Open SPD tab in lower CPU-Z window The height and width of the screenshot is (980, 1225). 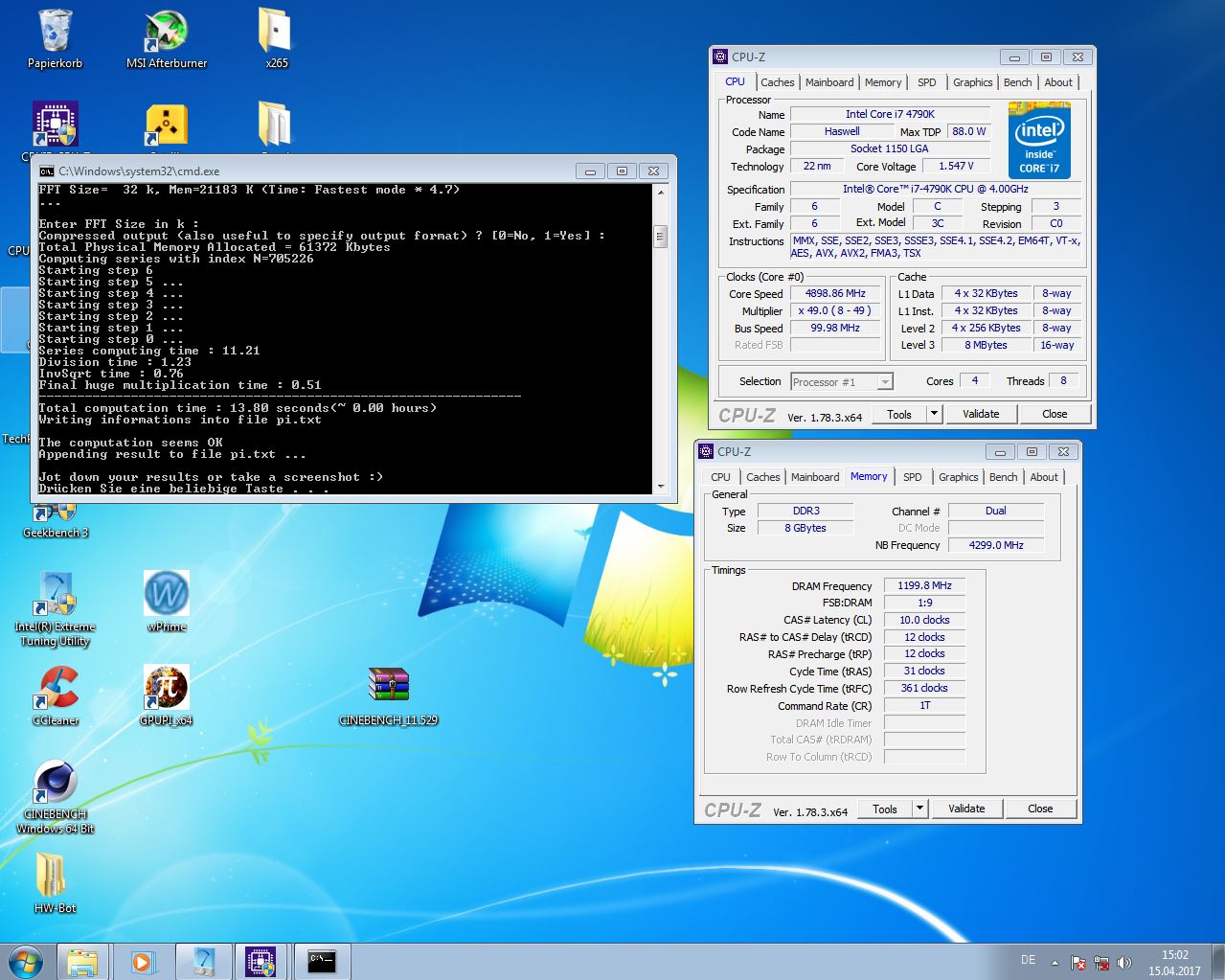[x=913, y=477]
